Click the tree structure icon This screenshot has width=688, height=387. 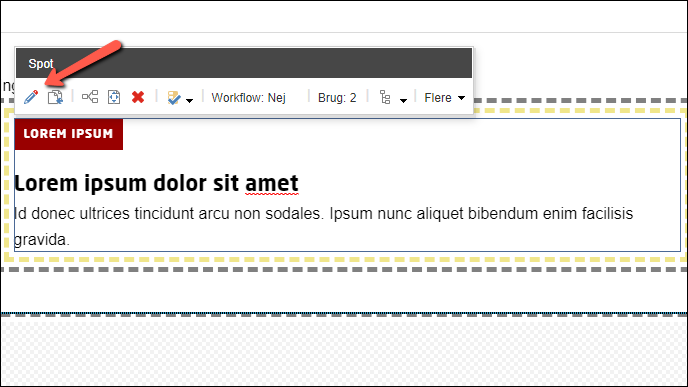coord(385,97)
